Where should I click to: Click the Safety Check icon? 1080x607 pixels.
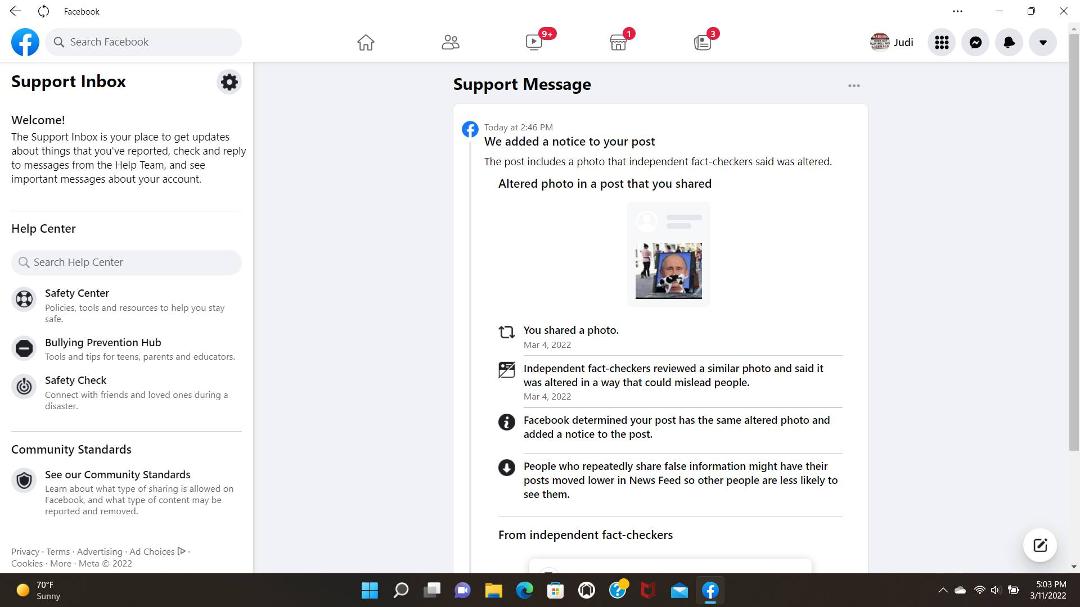click(24, 387)
